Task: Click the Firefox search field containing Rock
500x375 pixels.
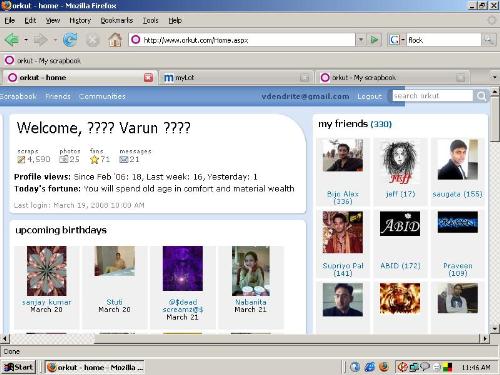Action: click(443, 40)
